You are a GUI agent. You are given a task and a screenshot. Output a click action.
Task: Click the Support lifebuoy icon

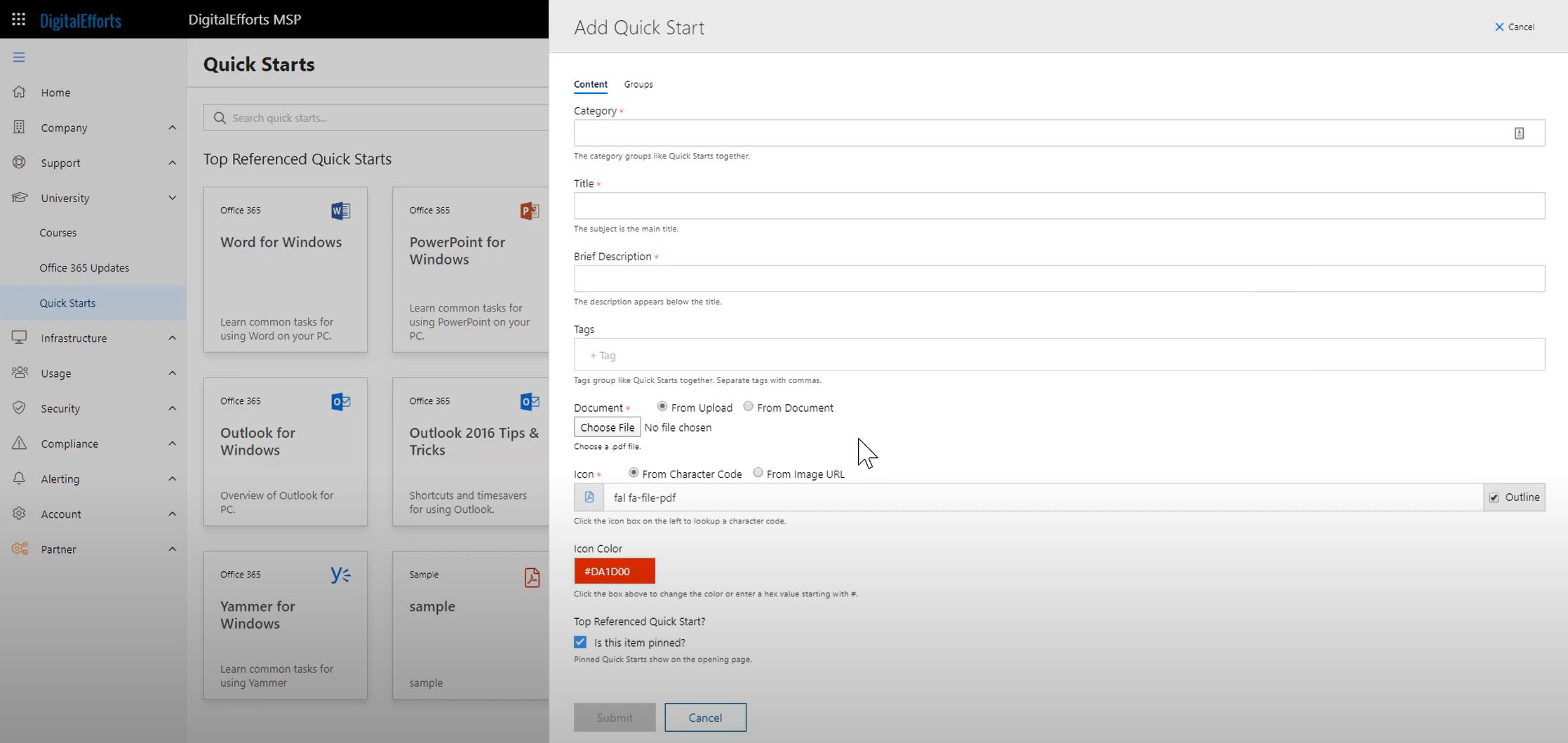[19, 162]
